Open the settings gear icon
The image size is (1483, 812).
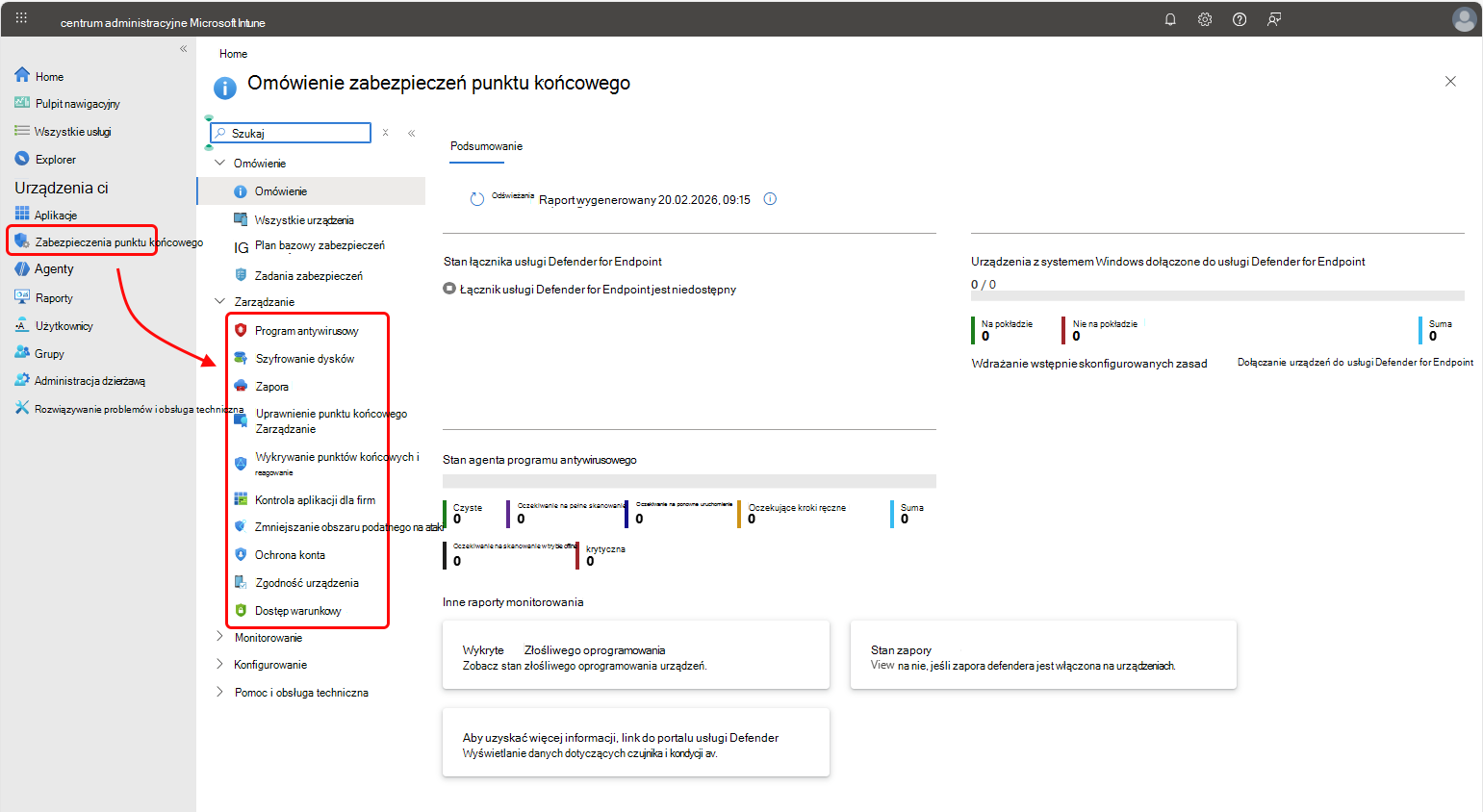click(1205, 19)
